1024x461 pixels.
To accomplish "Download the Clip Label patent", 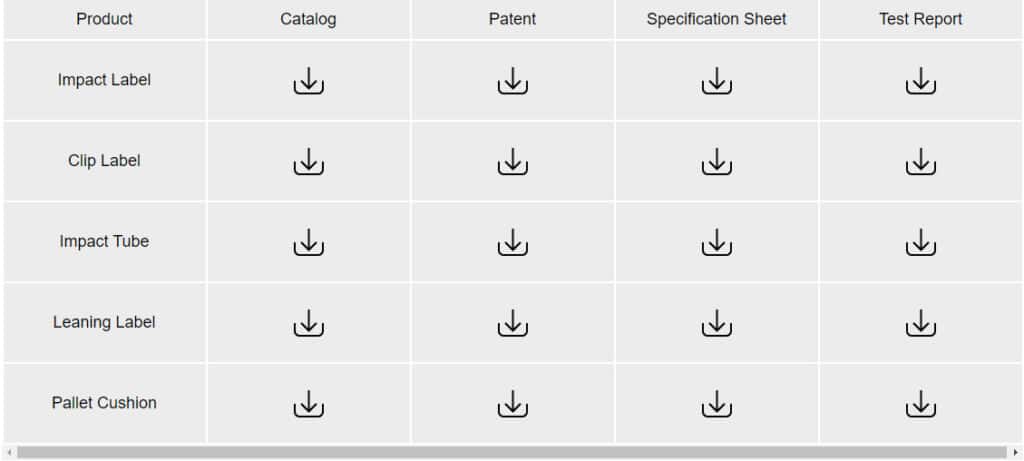I will point(513,161).
